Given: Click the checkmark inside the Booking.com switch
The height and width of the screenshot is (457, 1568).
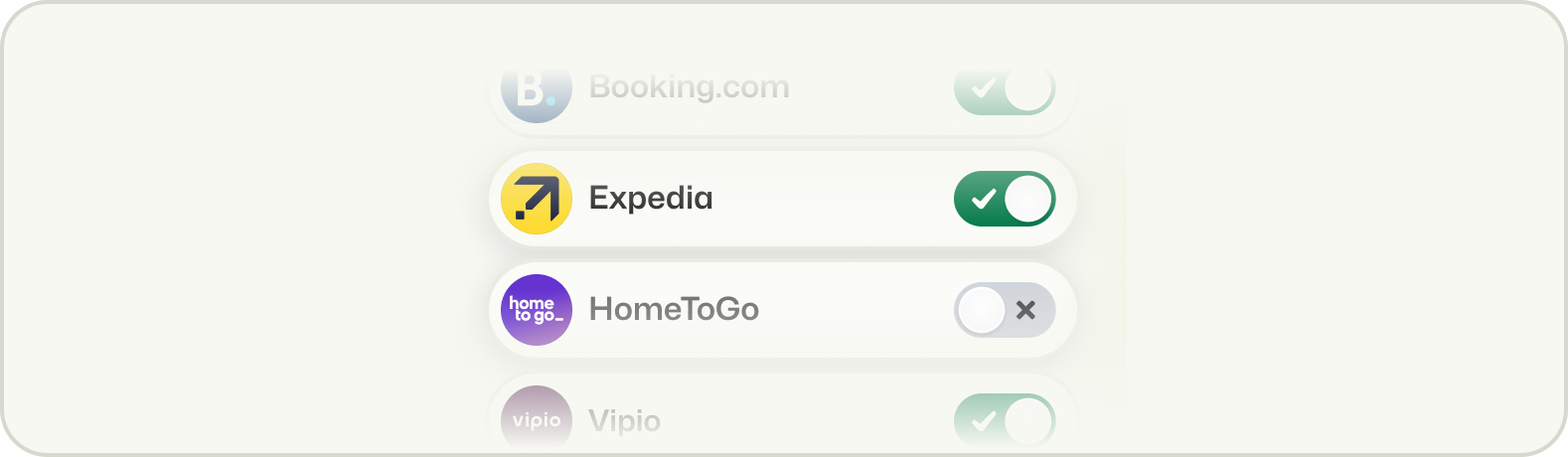Looking at the screenshot, I should pos(983,88).
